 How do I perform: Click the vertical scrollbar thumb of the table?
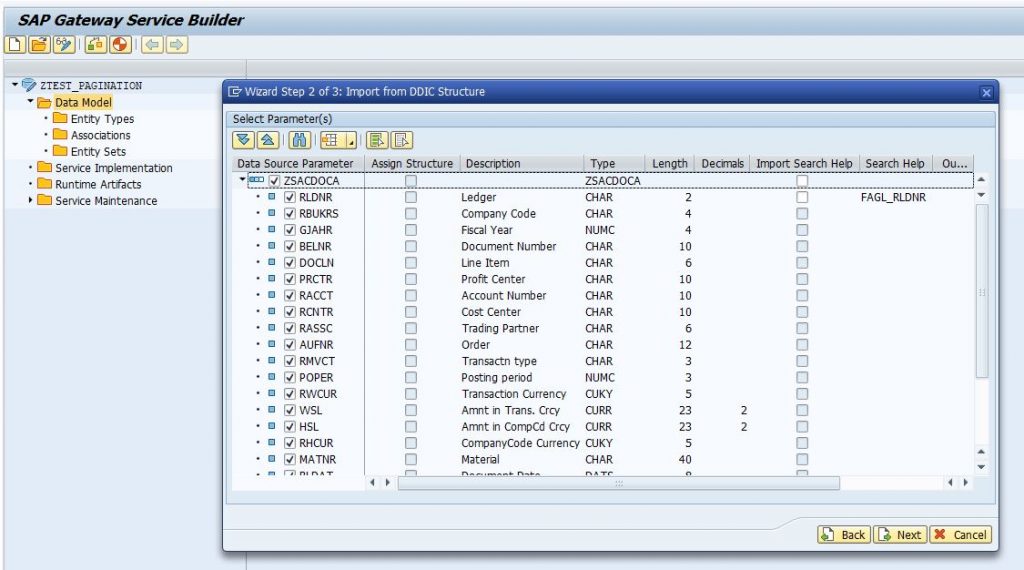(x=982, y=291)
